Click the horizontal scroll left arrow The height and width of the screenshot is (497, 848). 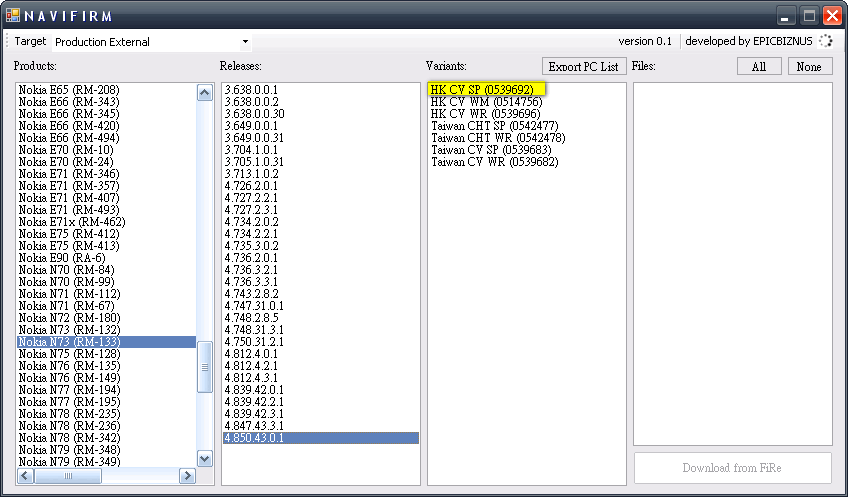[x=26, y=476]
